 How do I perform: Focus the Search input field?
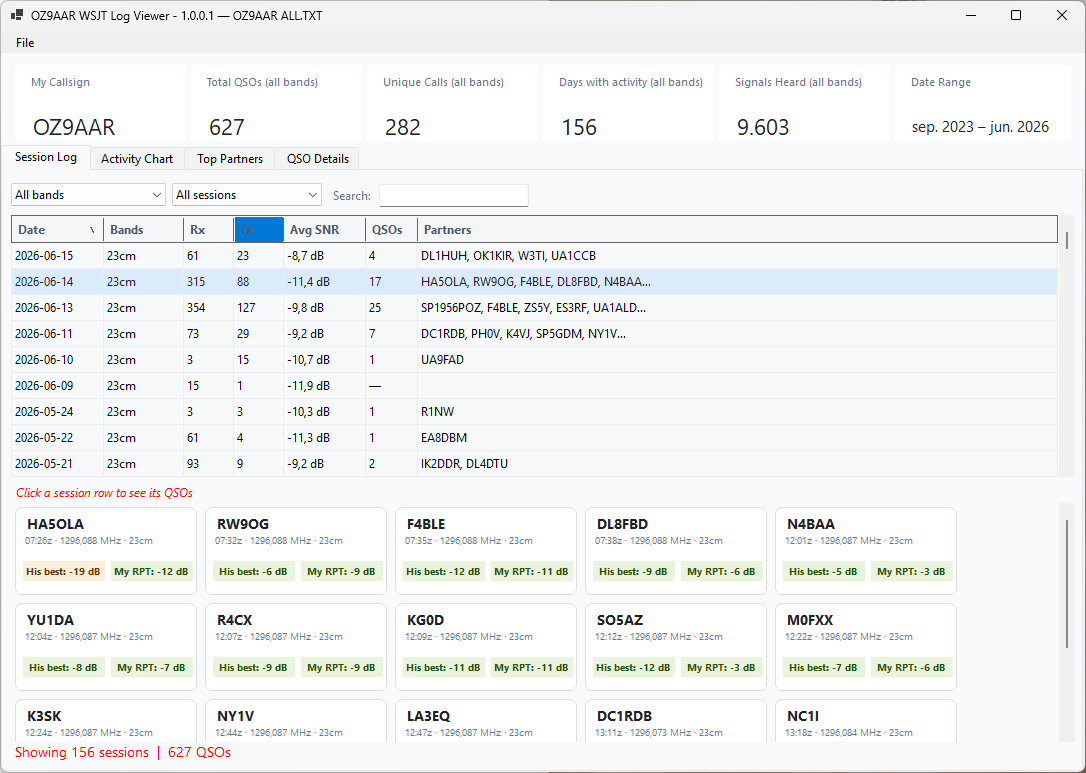[454, 195]
